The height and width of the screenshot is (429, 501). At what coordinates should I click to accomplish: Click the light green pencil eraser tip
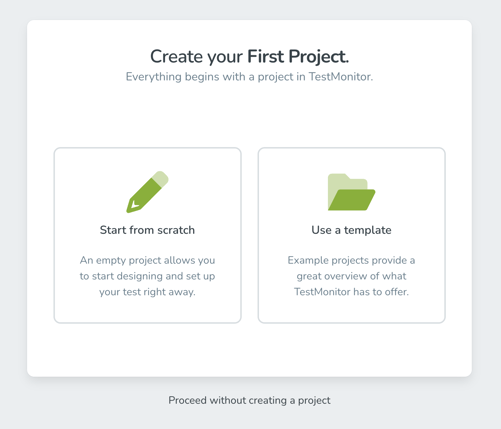[160, 179]
